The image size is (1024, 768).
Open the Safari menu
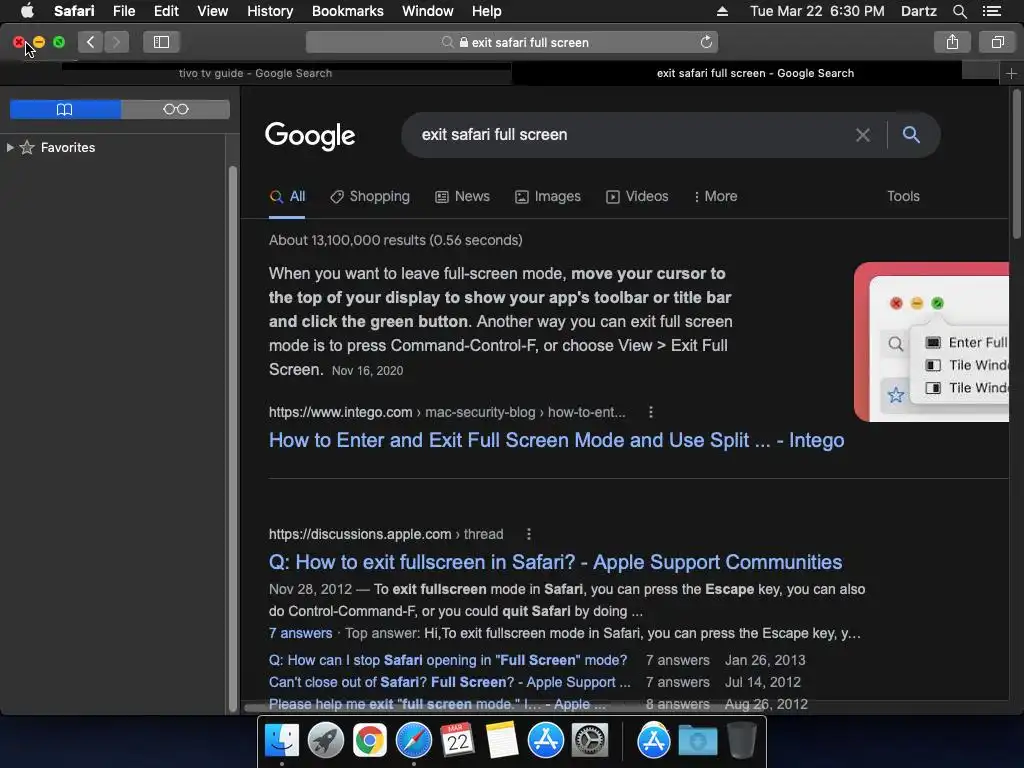coord(74,11)
